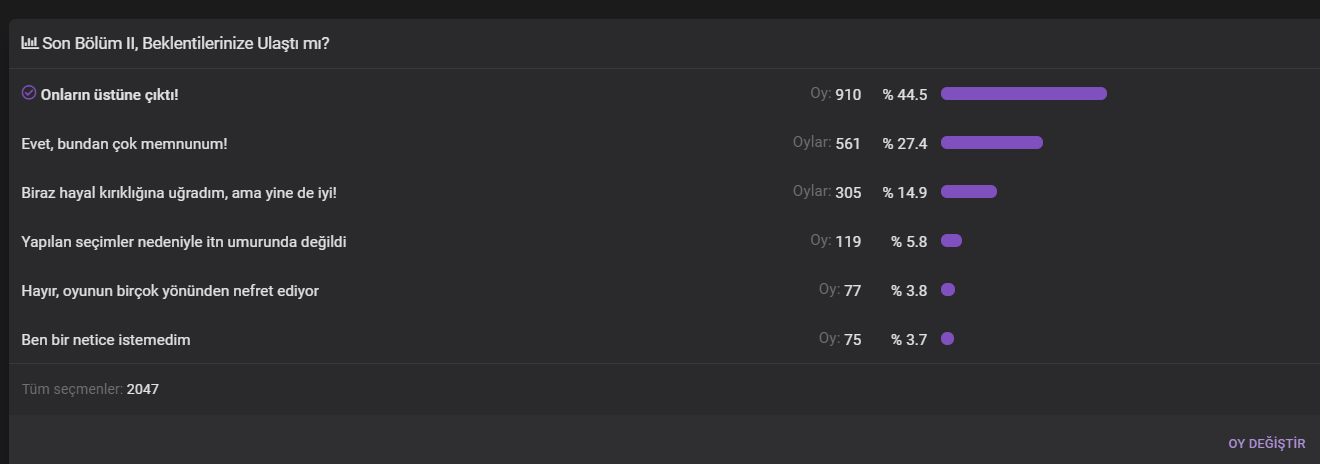Image resolution: width=1320 pixels, height=464 pixels.
Task: Click the 'Oylar: 561' vote count
Action: (827, 143)
